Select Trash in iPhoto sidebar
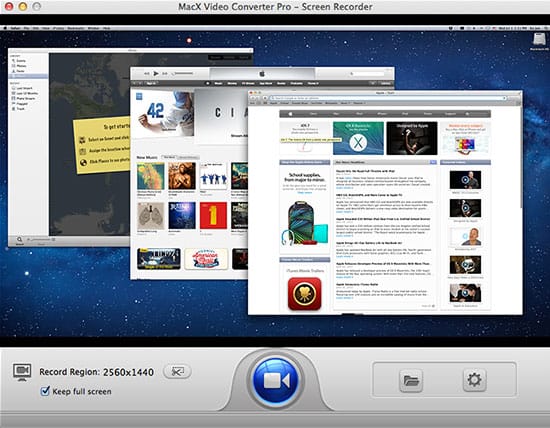The image size is (550, 428). (x=20, y=109)
